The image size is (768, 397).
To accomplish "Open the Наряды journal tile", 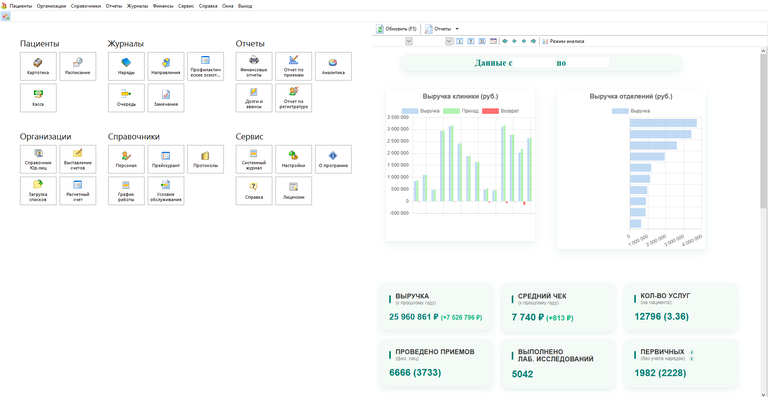I will coord(126,66).
